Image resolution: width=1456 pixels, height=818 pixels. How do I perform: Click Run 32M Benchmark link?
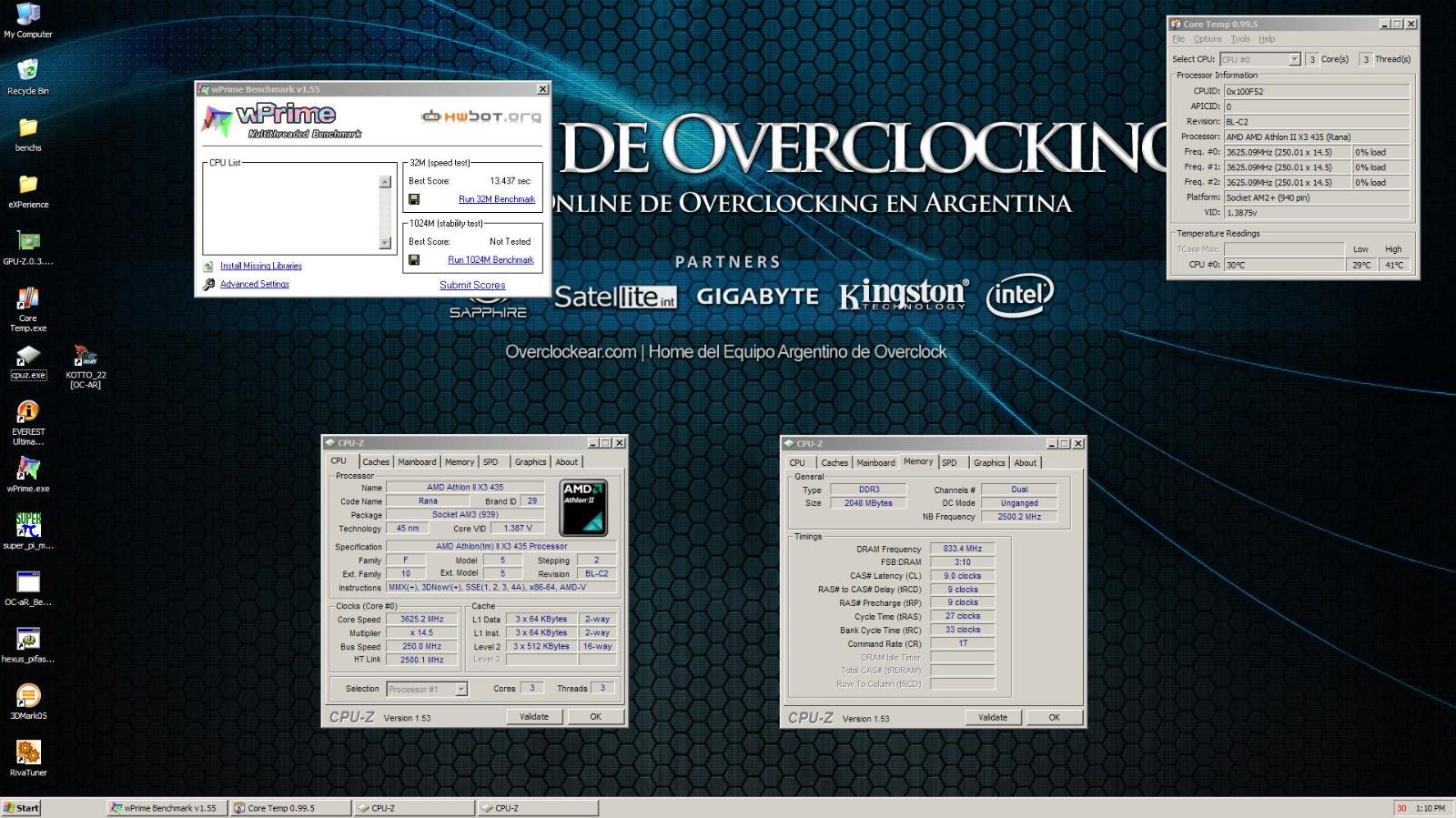click(497, 199)
